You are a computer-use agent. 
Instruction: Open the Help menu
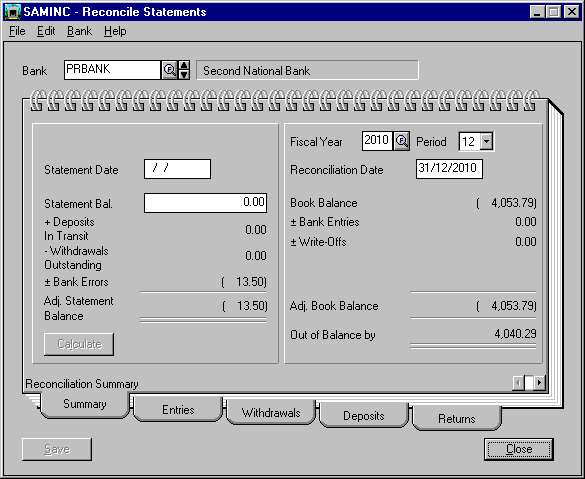point(115,31)
